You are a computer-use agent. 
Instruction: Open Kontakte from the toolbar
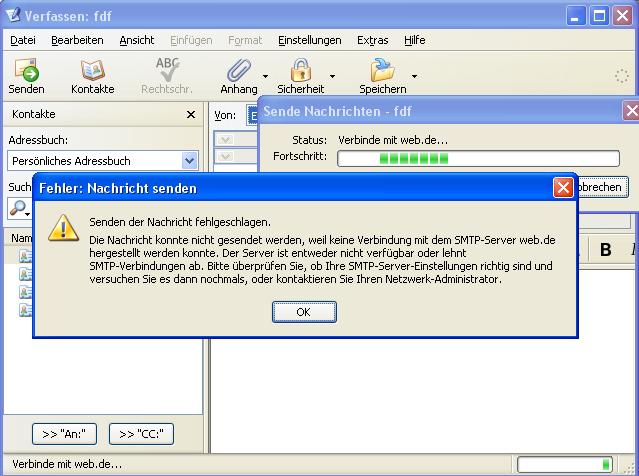tap(92, 72)
